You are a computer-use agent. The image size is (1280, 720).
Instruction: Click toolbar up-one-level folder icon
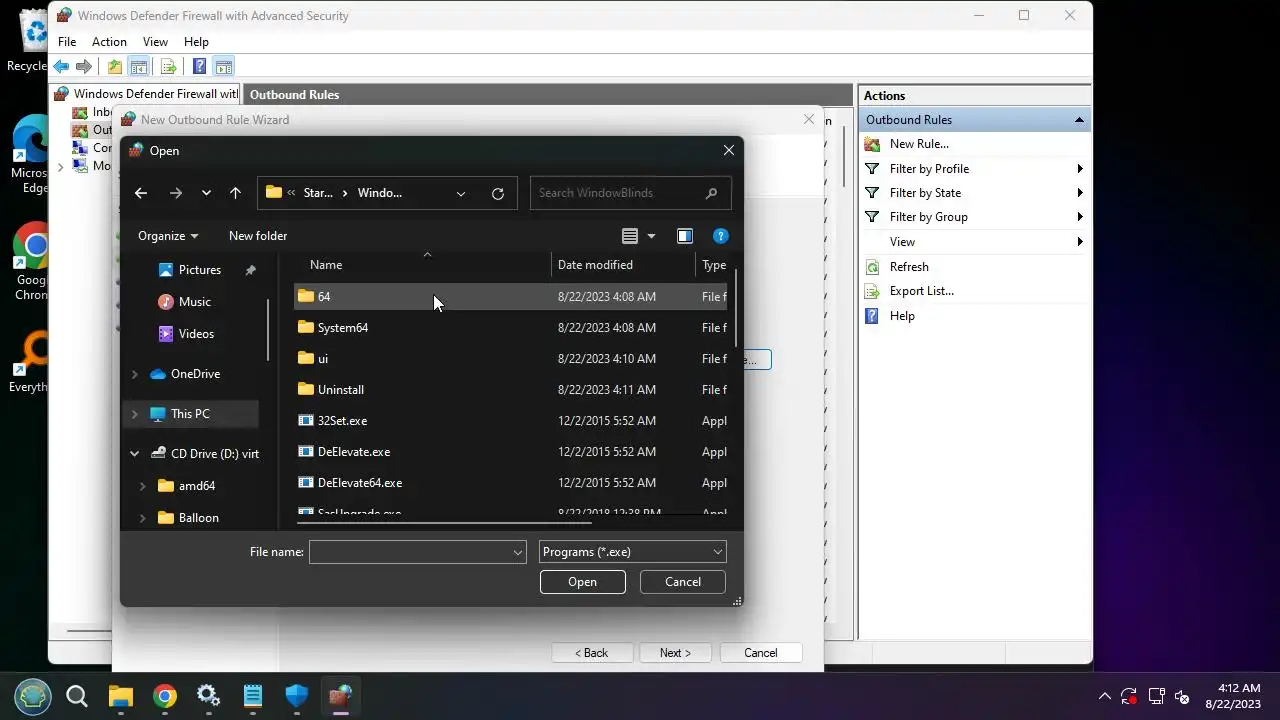115,67
